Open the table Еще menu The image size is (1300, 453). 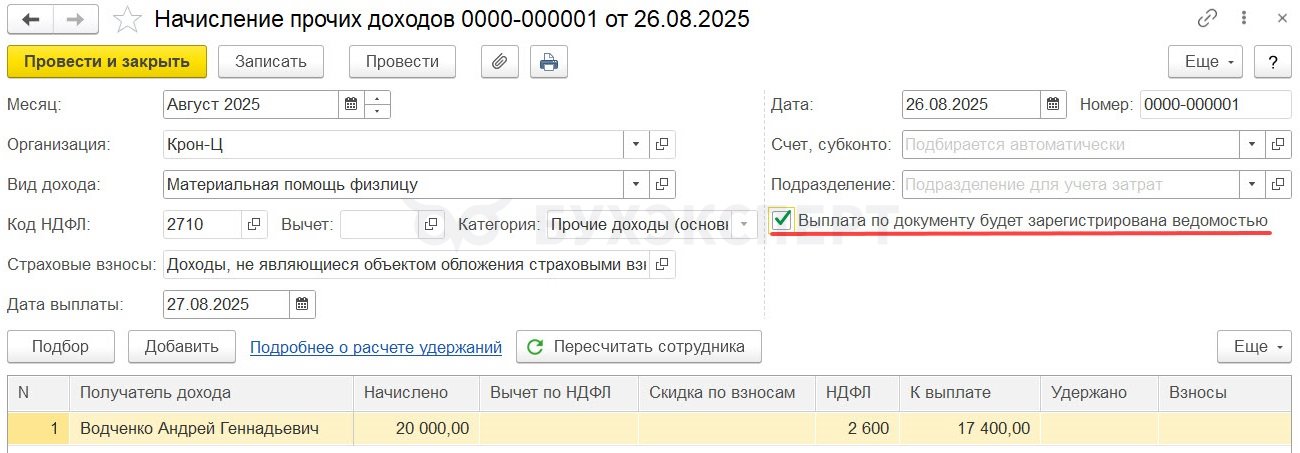[x=1254, y=346]
